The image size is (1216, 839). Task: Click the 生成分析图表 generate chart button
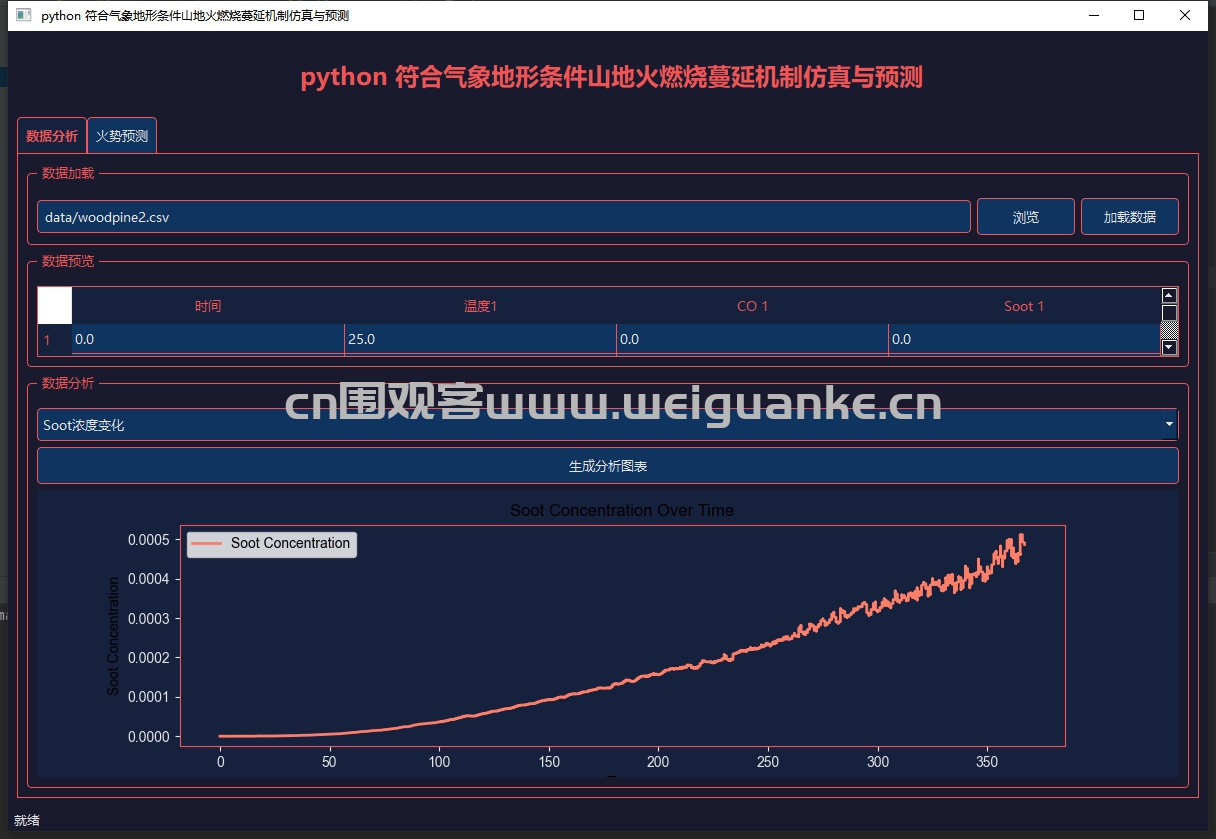point(607,466)
